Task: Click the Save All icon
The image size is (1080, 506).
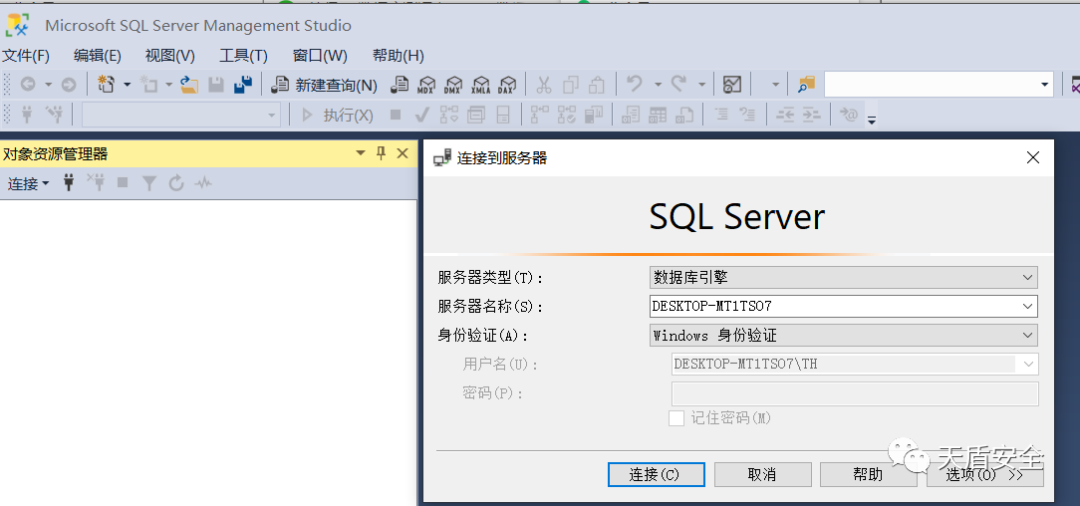Action: [242, 85]
